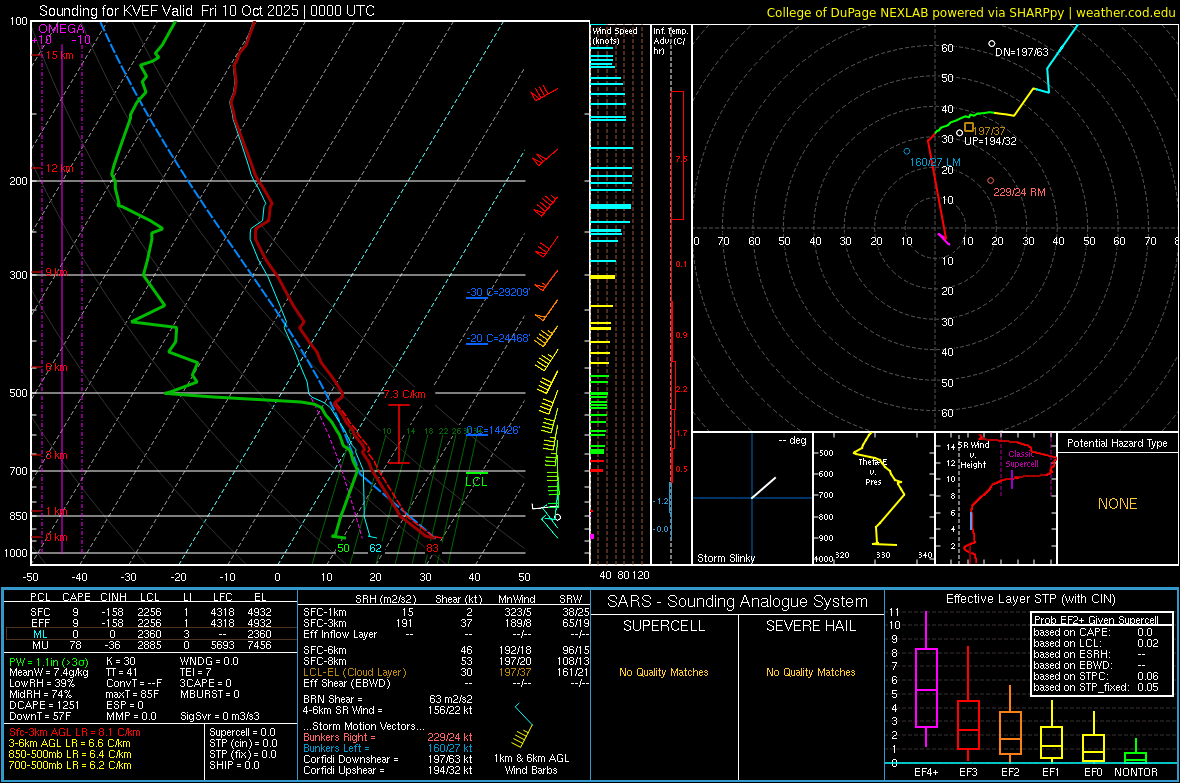Click the '-30 C=29209'' level label
The width and height of the screenshot is (1180, 783).
tap(498, 292)
